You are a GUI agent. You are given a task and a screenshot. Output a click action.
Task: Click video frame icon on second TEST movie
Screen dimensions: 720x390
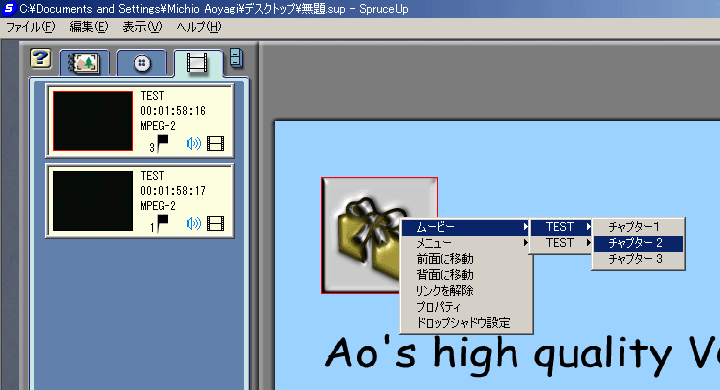[x=215, y=224]
